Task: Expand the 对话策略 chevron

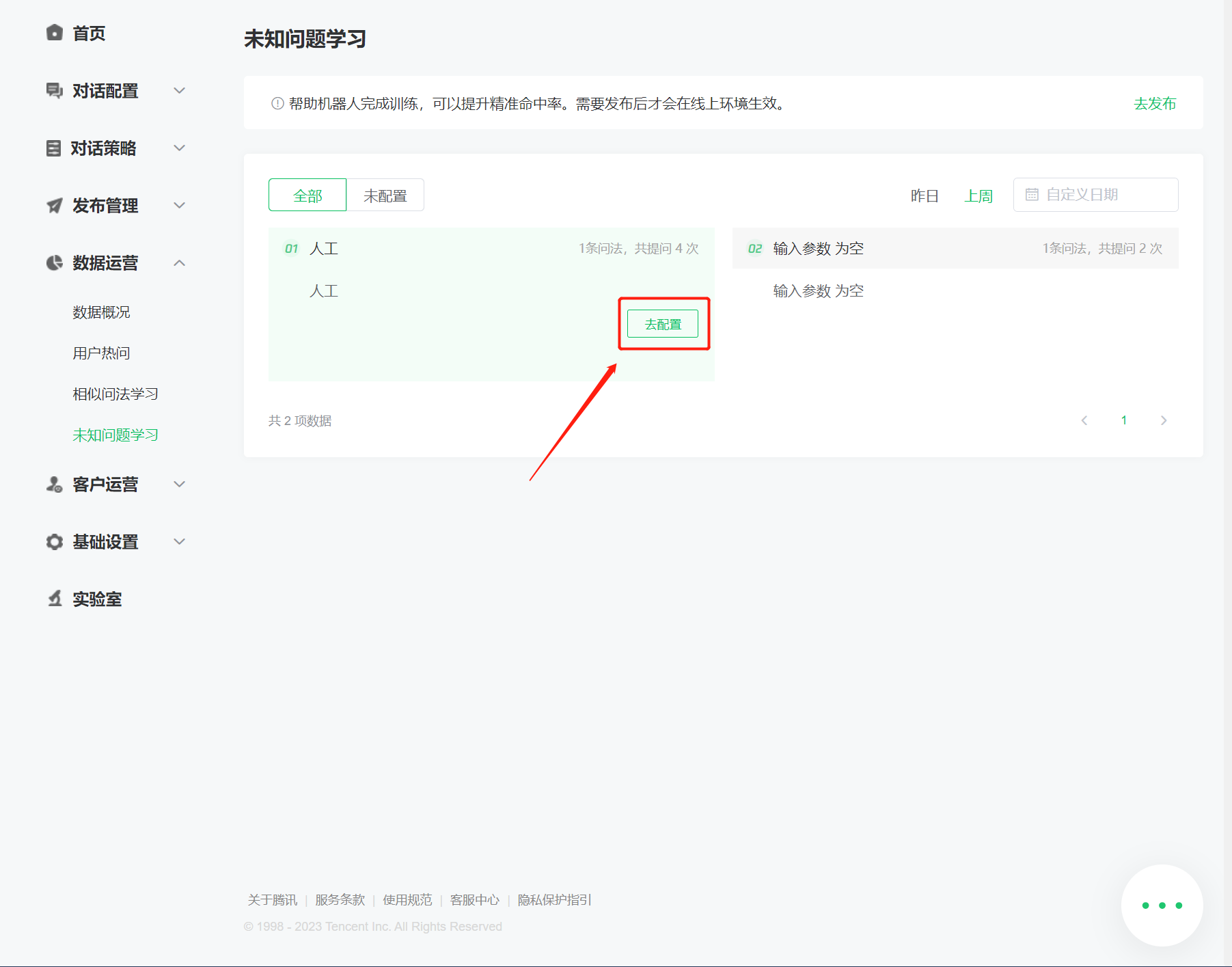Action: pyautogui.click(x=180, y=148)
